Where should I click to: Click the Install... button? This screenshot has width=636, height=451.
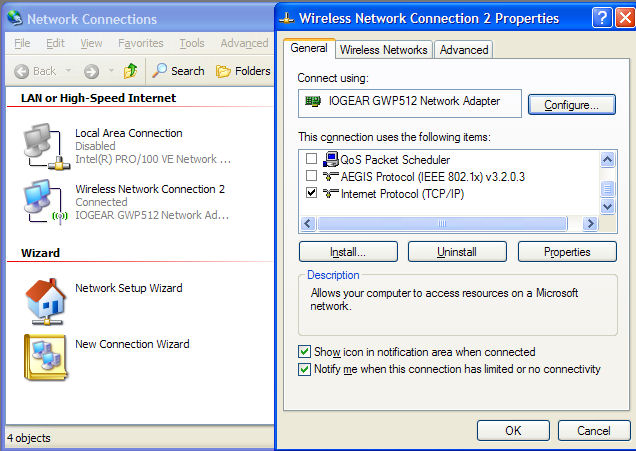(x=348, y=252)
